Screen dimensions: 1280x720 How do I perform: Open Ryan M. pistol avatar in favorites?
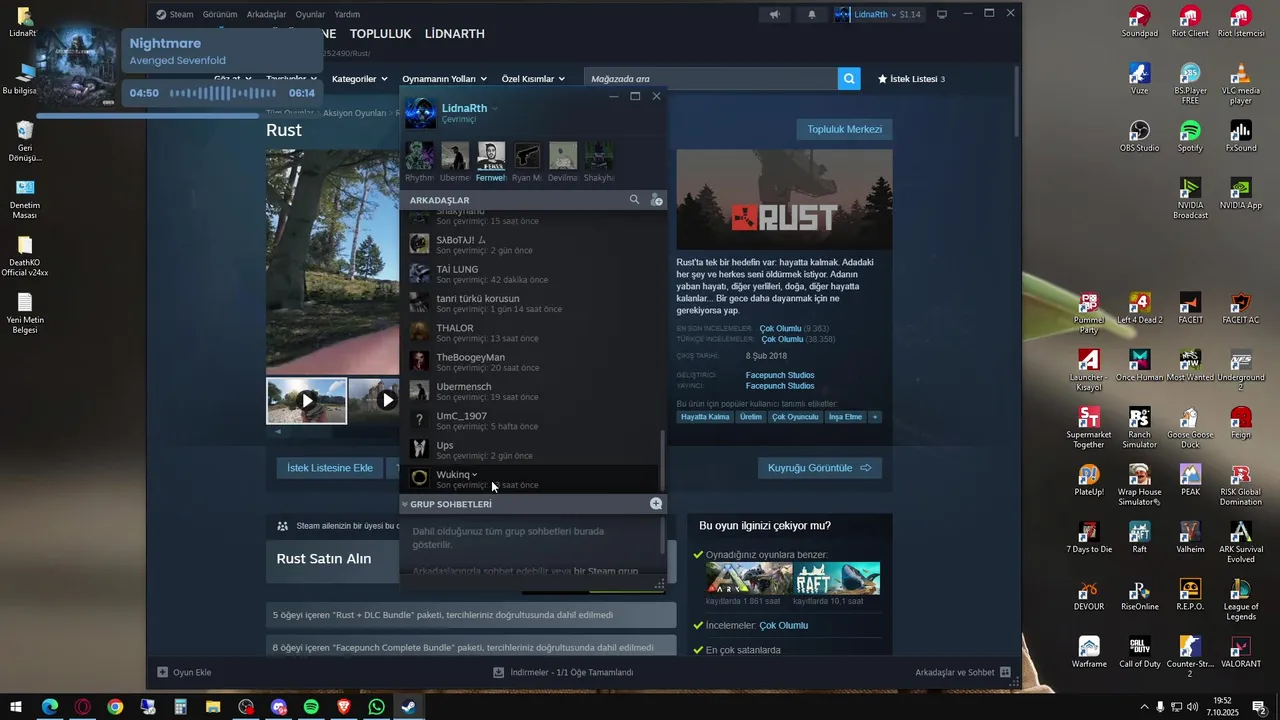tap(527, 156)
